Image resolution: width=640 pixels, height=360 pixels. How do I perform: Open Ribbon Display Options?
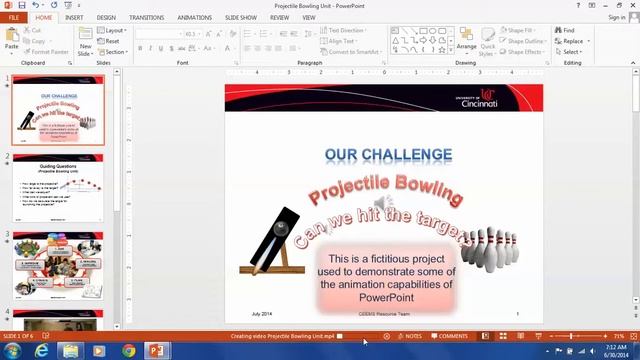coord(592,5)
